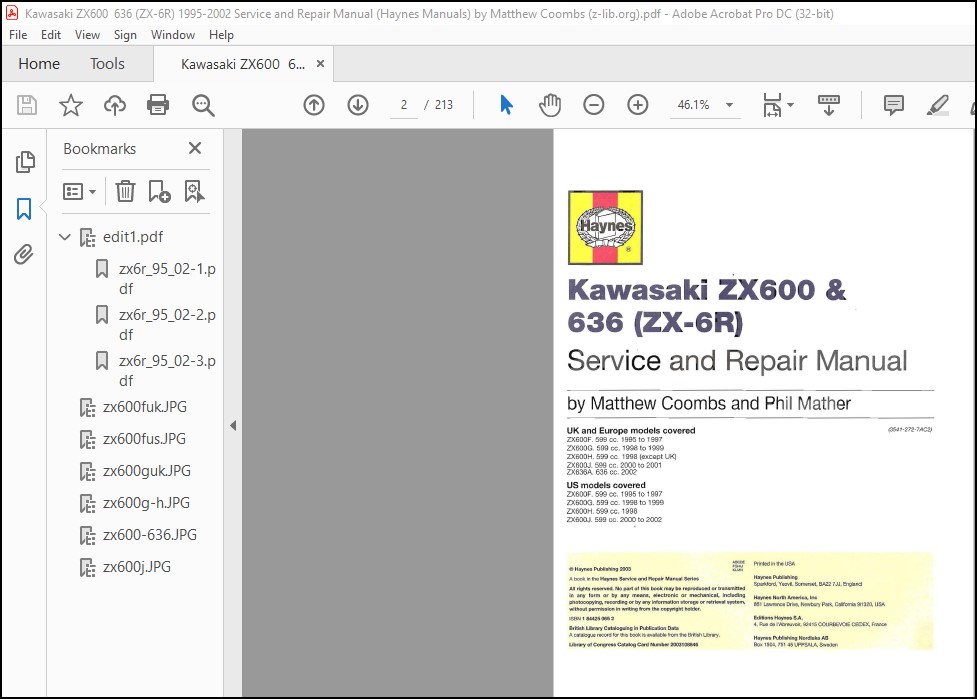Screen dimensions: 977x699
Task: Select the Highlight pen tool
Action: (937, 105)
